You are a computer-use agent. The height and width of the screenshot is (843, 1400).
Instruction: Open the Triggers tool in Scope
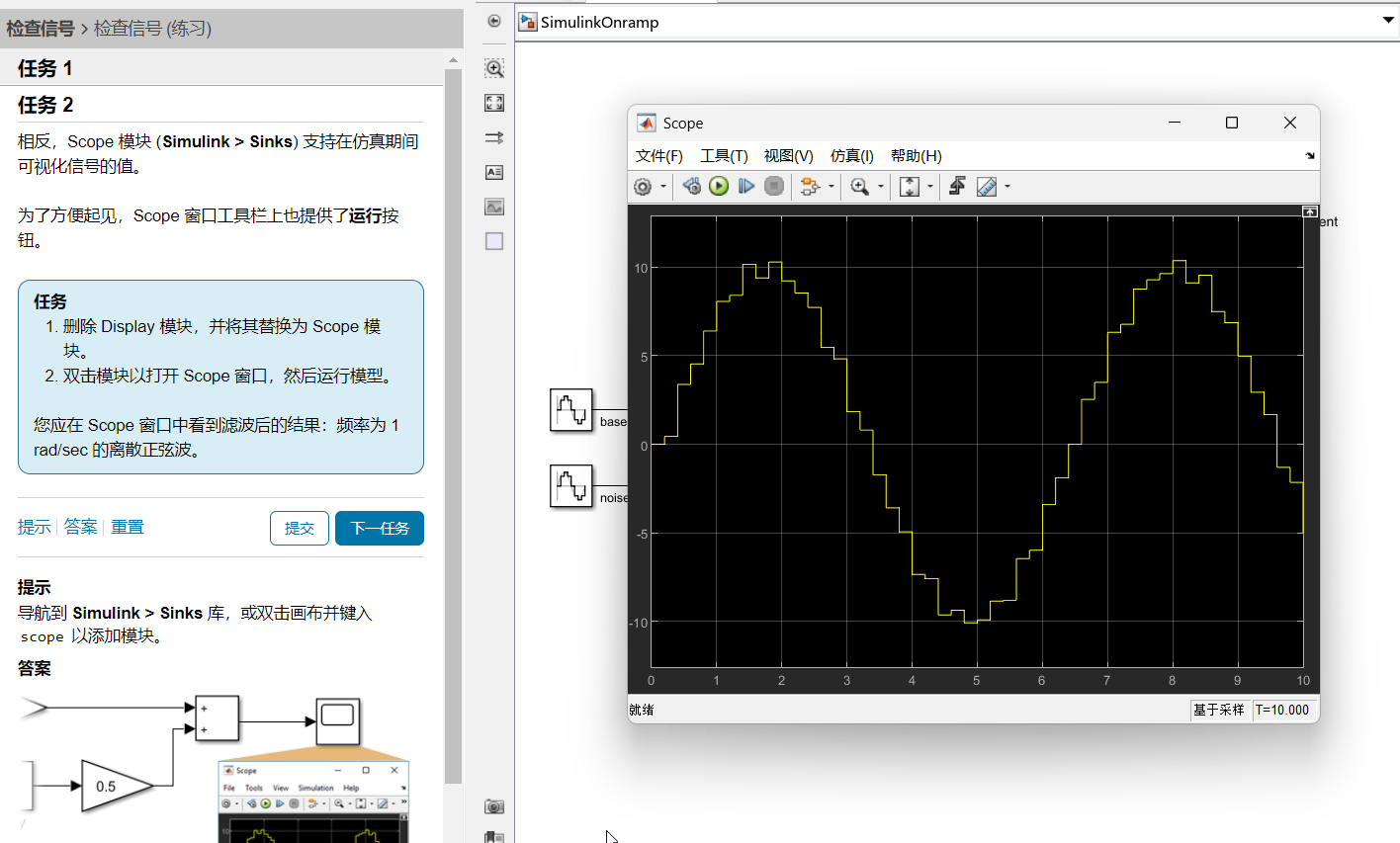957,186
